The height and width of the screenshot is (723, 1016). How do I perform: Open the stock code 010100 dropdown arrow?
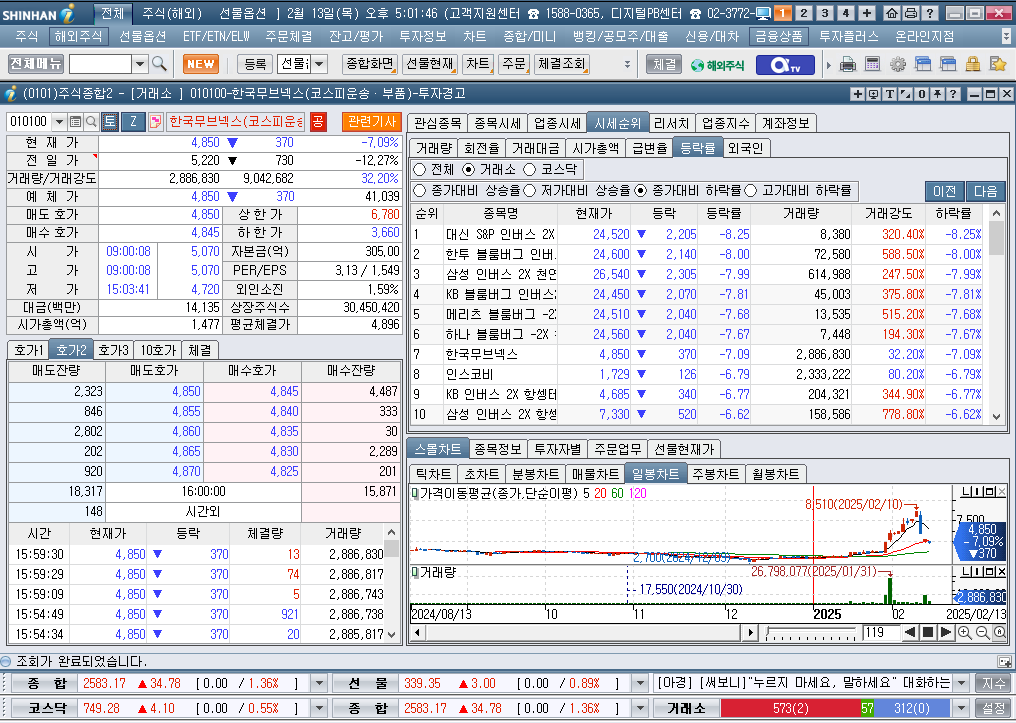tap(59, 121)
